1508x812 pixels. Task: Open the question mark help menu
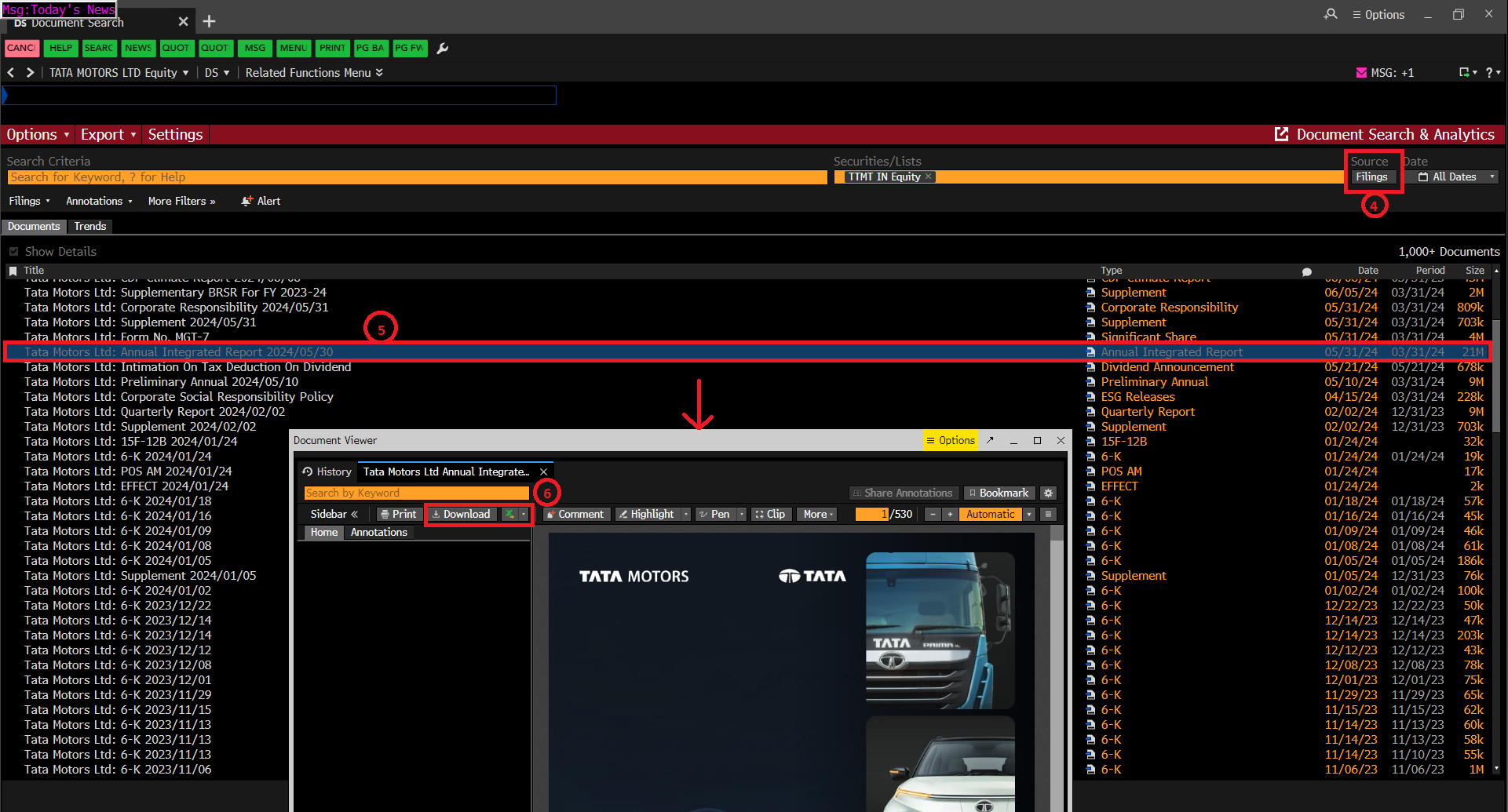1489,72
